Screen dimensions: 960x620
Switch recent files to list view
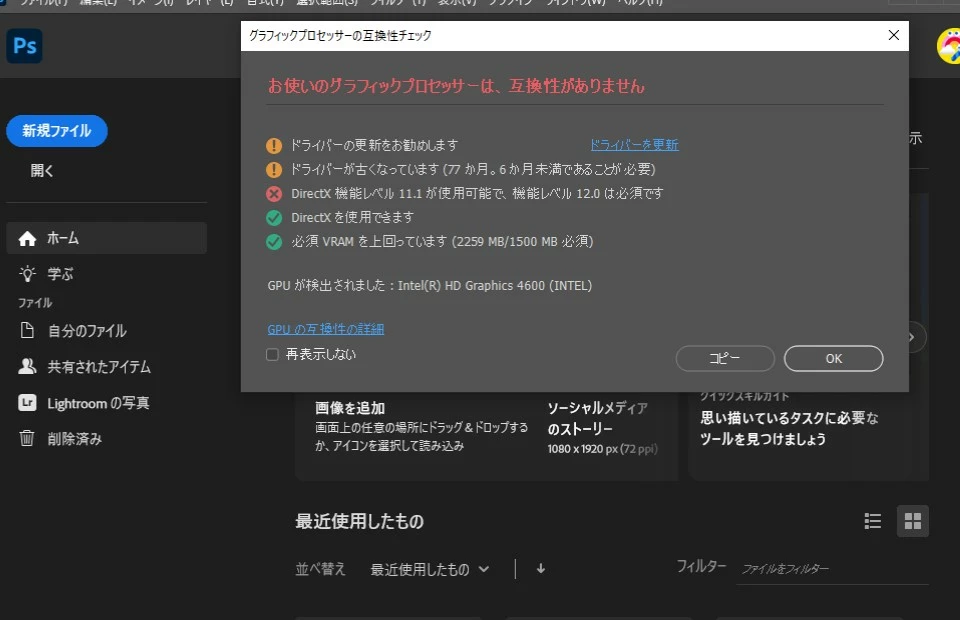[x=872, y=521]
